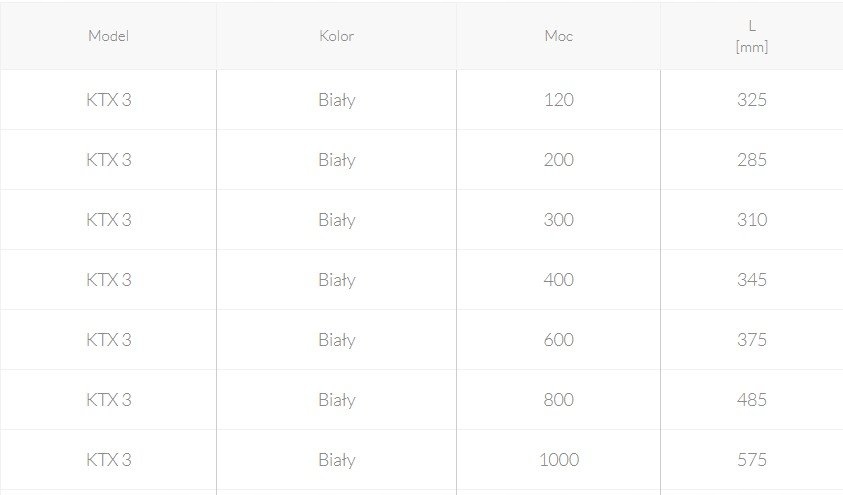843x495 pixels.
Task: Select the Moc value 120
Action: pos(558,100)
